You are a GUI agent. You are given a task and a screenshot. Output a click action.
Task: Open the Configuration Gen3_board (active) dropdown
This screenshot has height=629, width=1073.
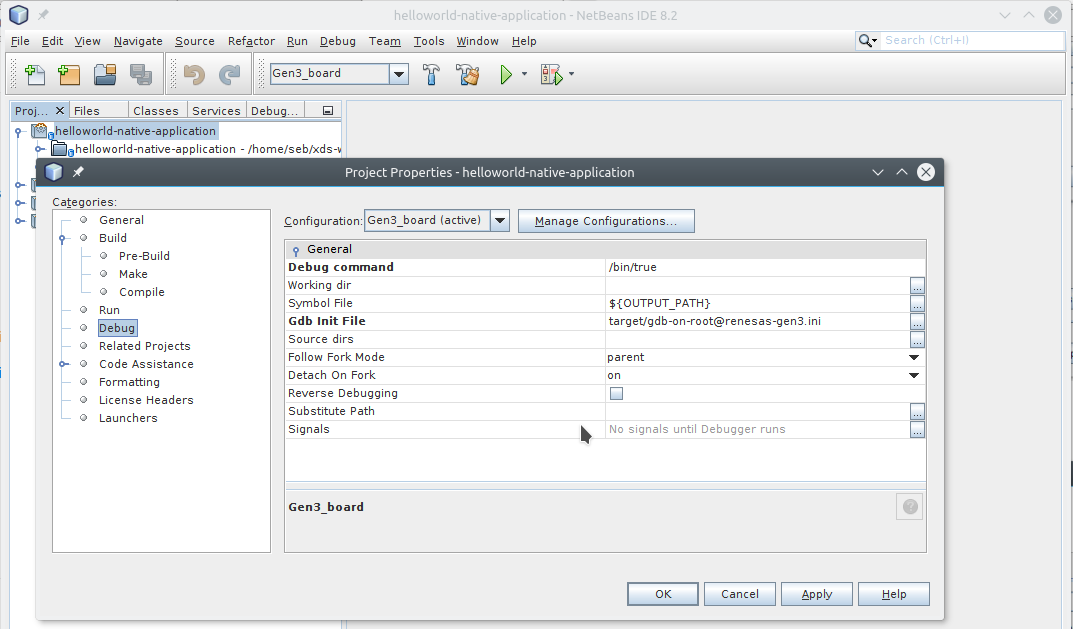pos(500,220)
